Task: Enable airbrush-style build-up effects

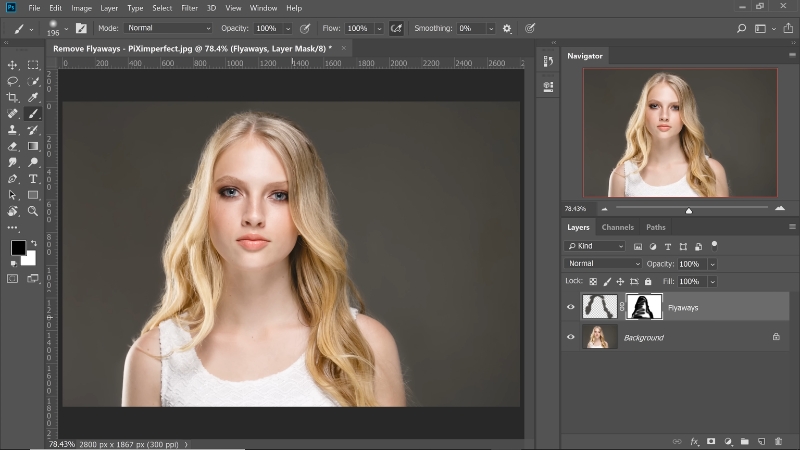Action: pyautogui.click(x=396, y=29)
